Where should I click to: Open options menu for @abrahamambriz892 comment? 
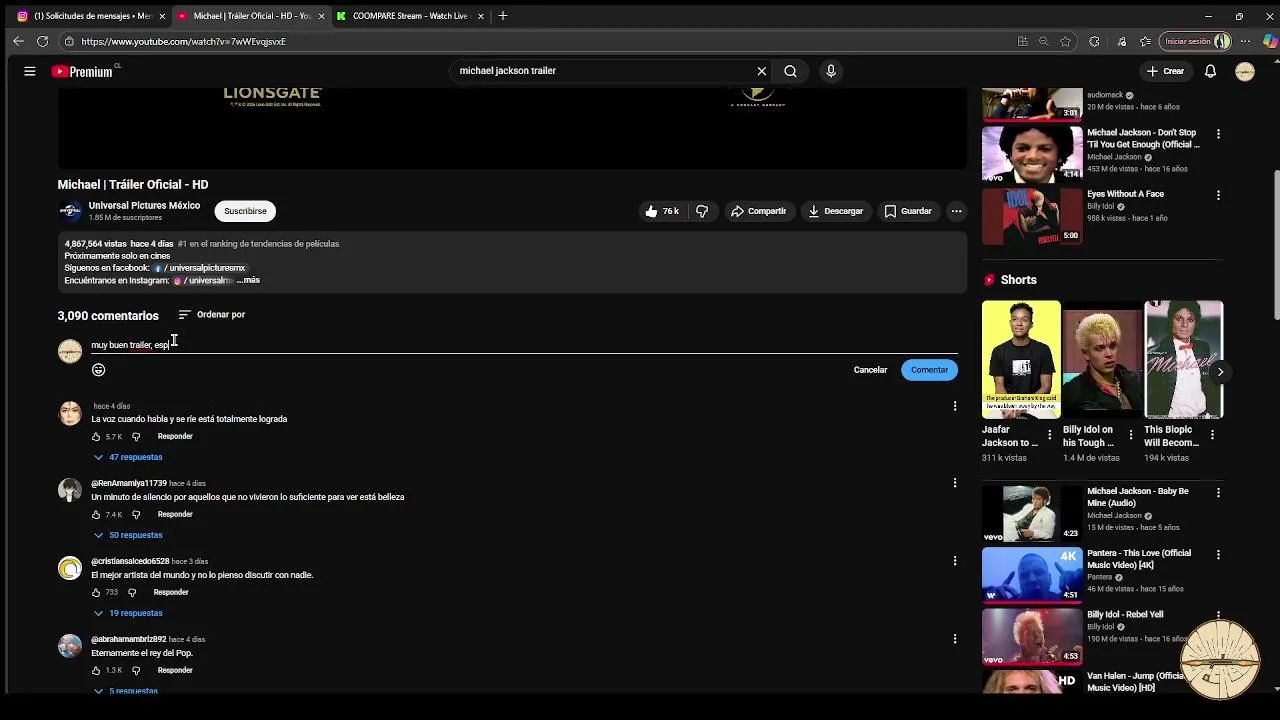[x=955, y=639]
